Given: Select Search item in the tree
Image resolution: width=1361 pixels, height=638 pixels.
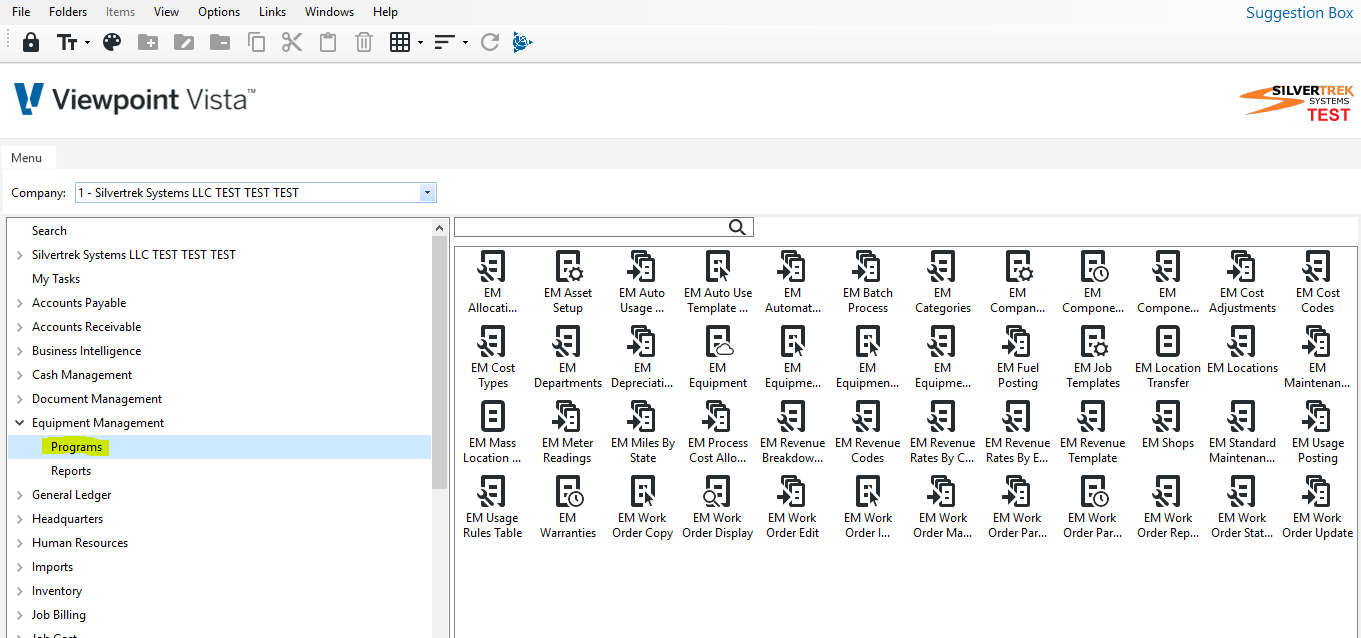Looking at the screenshot, I should (x=49, y=231).
